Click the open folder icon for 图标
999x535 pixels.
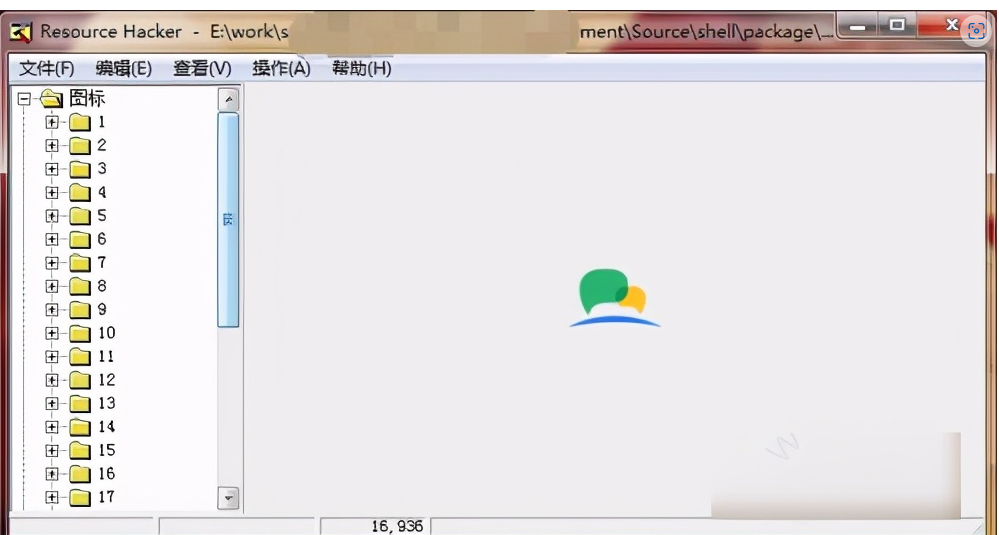51,99
